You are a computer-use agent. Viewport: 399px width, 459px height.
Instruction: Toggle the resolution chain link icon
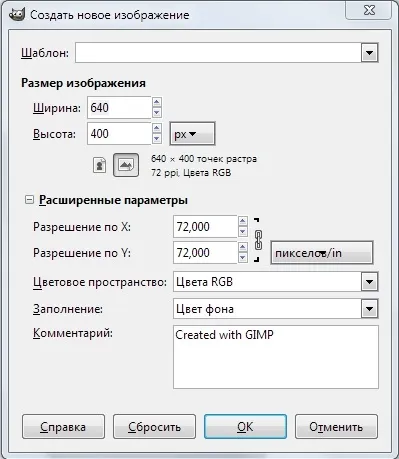click(258, 240)
